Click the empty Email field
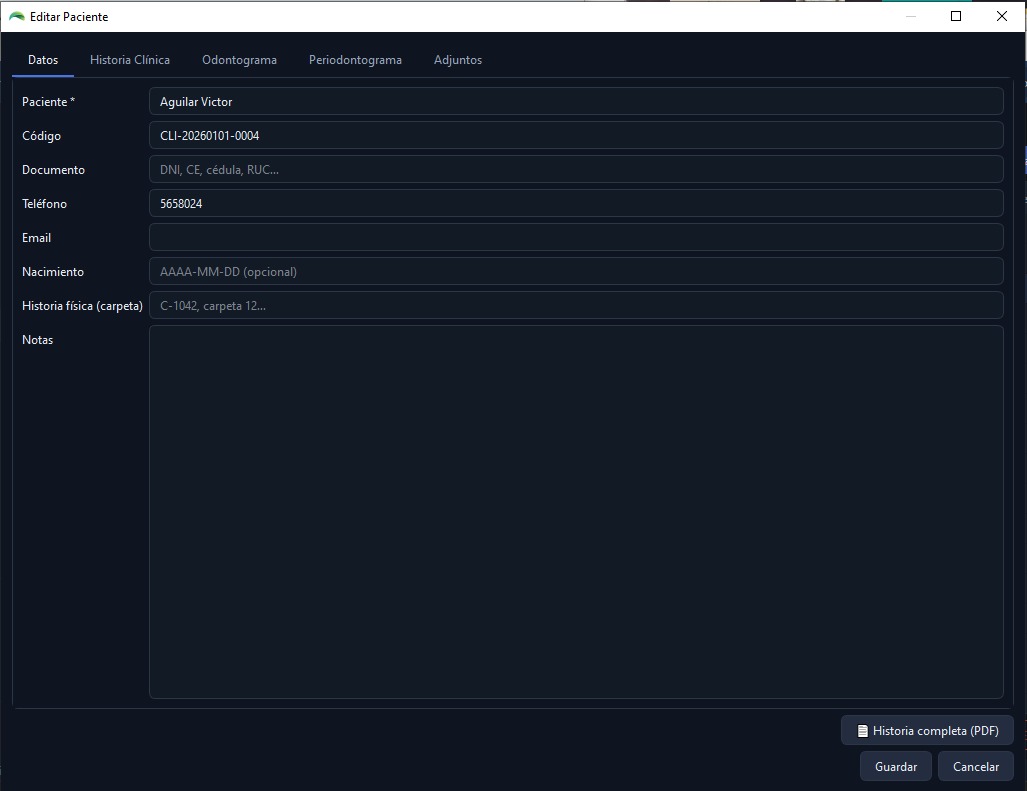 (576, 238)
